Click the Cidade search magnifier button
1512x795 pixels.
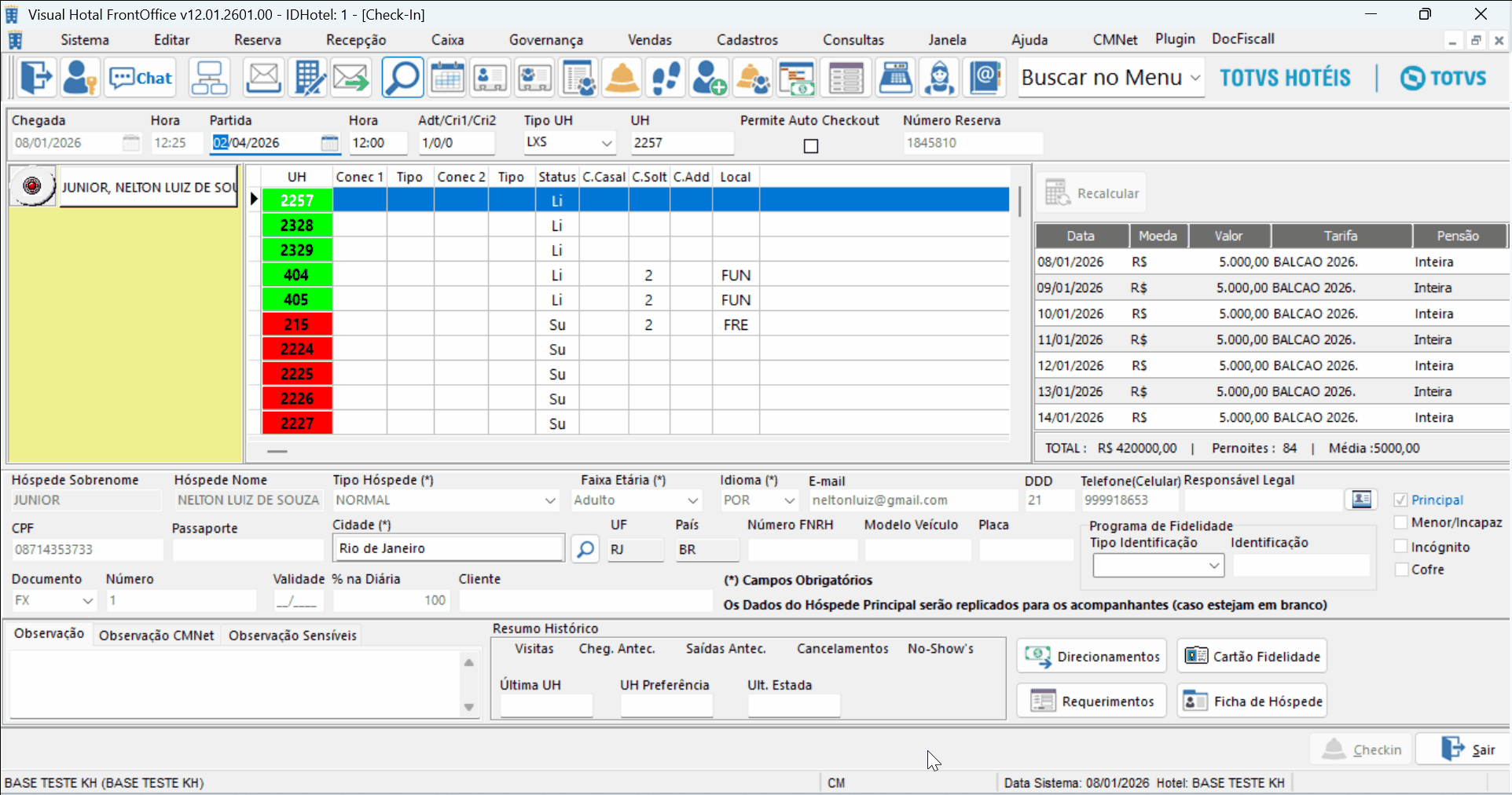(585, 549)
